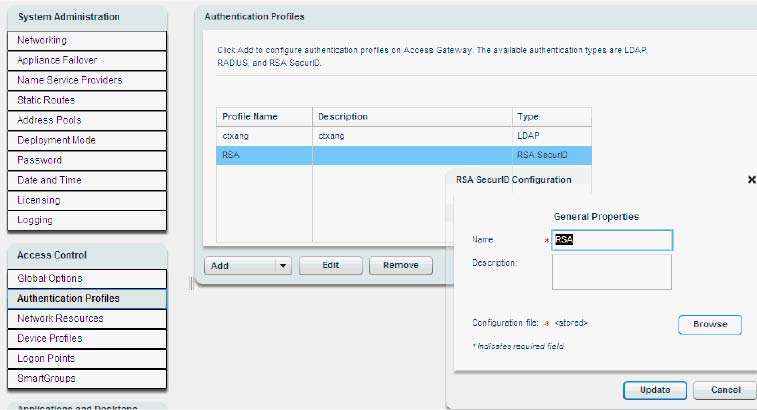The width and height of the screenshot is (757, 410).
Task: Click the Description text box
Action: [612, 272]
